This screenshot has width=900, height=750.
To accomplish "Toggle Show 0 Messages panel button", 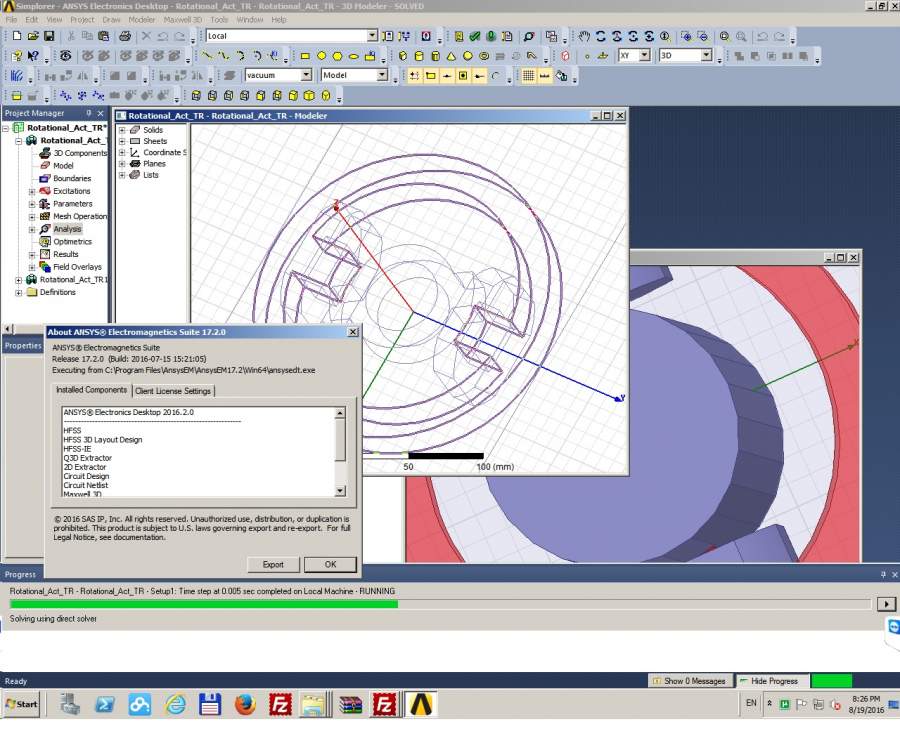I will (690, 681).
